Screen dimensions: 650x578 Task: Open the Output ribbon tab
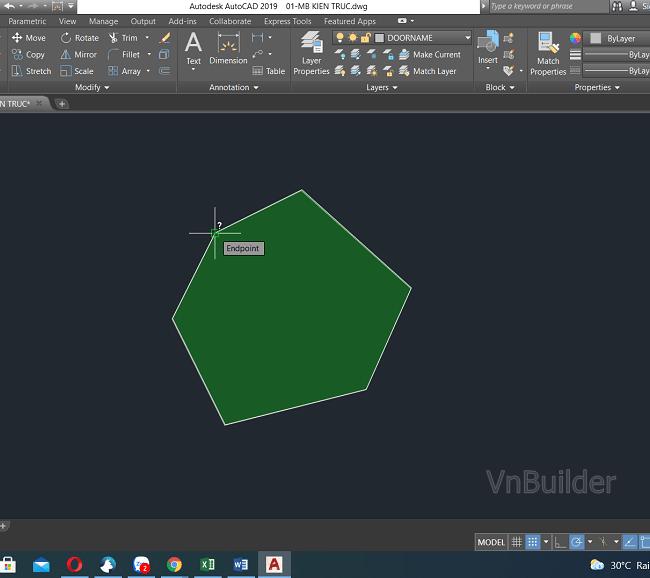point(143,21)
